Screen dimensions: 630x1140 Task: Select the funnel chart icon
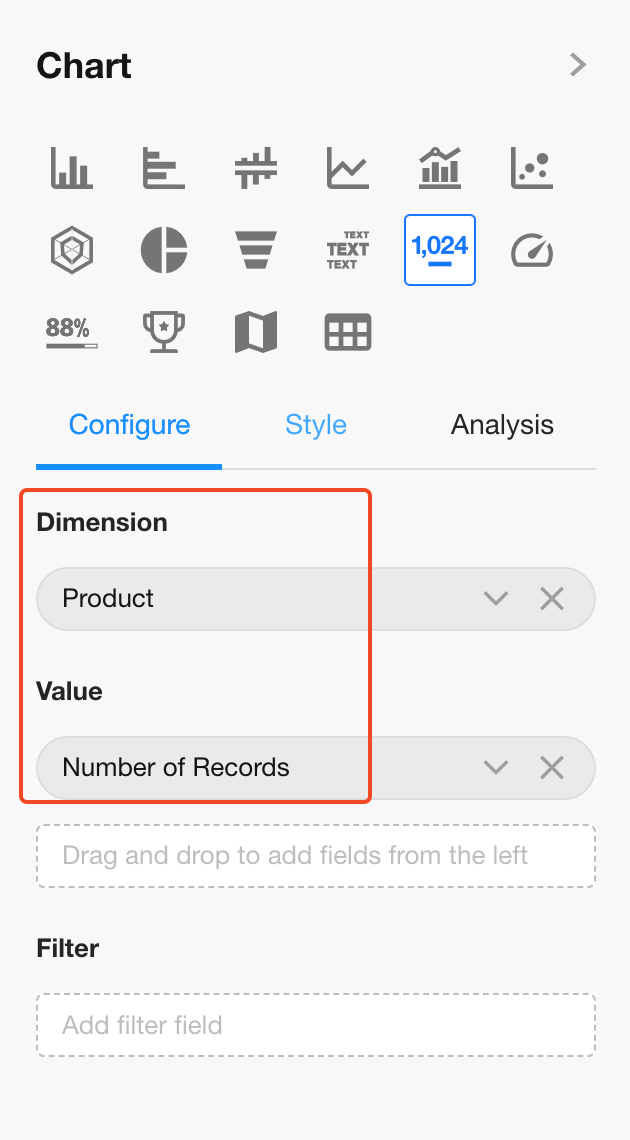point(256,250)
